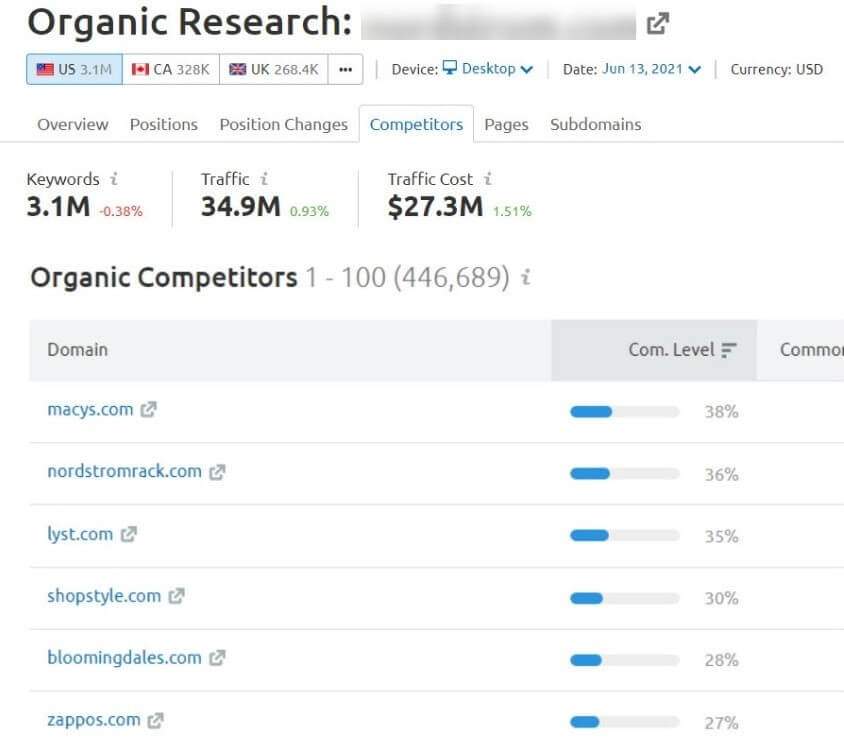Open nordstromrack.com via its external link icon

click(x=217, y=472)
